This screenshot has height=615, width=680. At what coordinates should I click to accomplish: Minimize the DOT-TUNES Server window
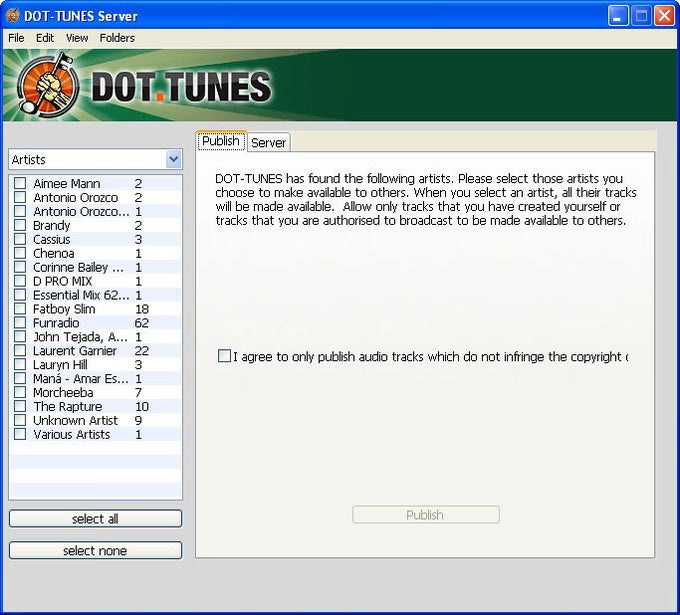(x=618, y=16)
